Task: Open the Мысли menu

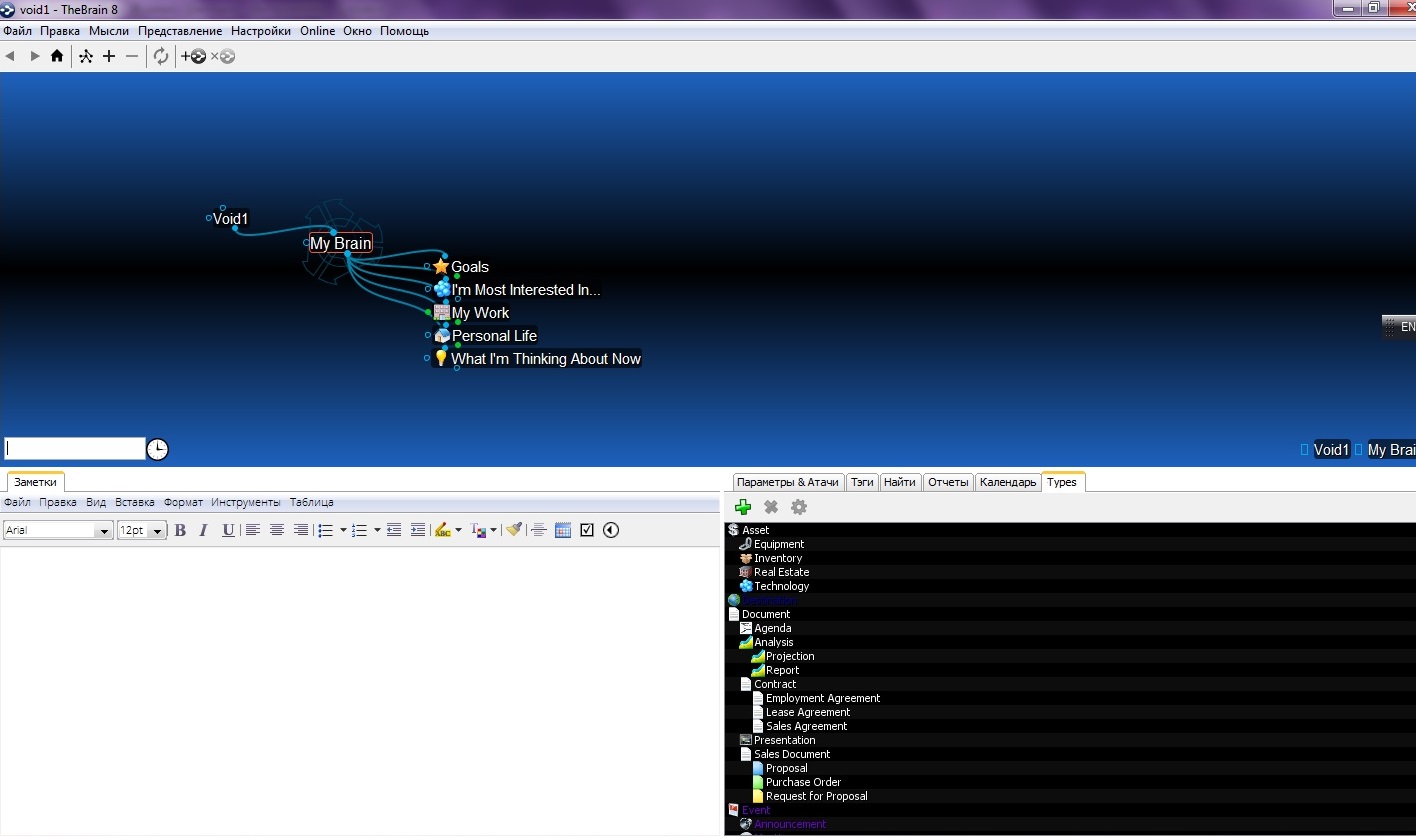Action: (109, 31)
